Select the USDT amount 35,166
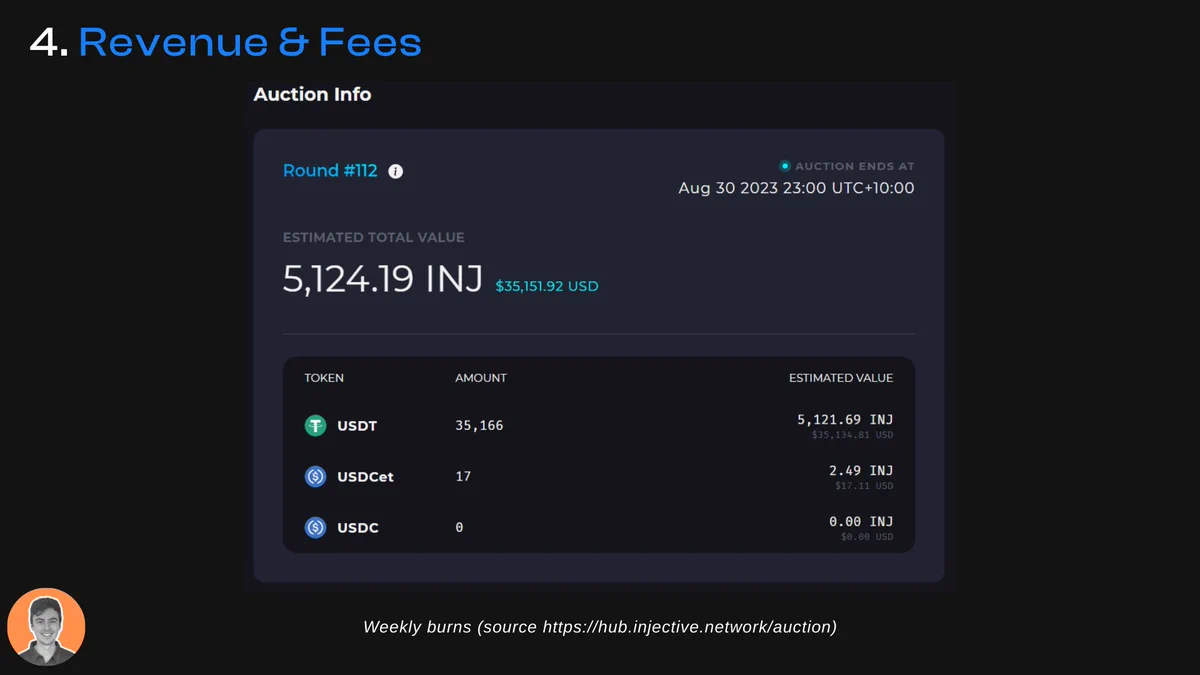 [x=479, y=426]
